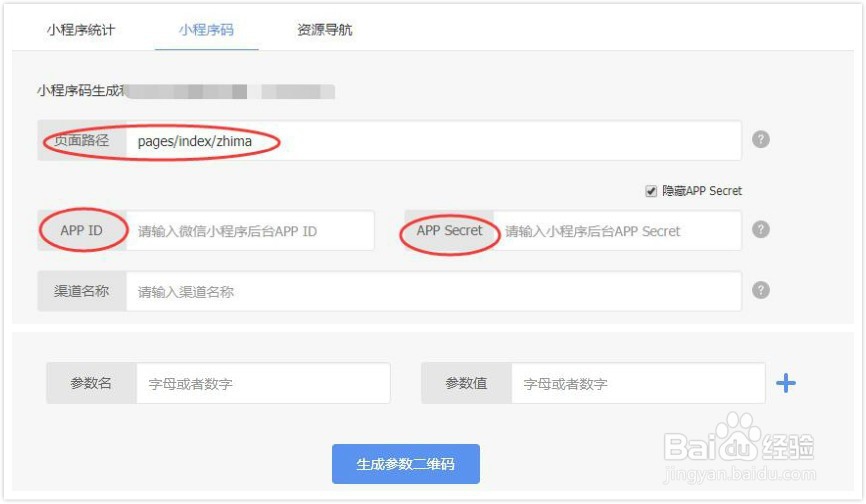This screenshot has width=866, height=504.
Task: Select the 小程序码 tab
Action: (x=206, y=30)
